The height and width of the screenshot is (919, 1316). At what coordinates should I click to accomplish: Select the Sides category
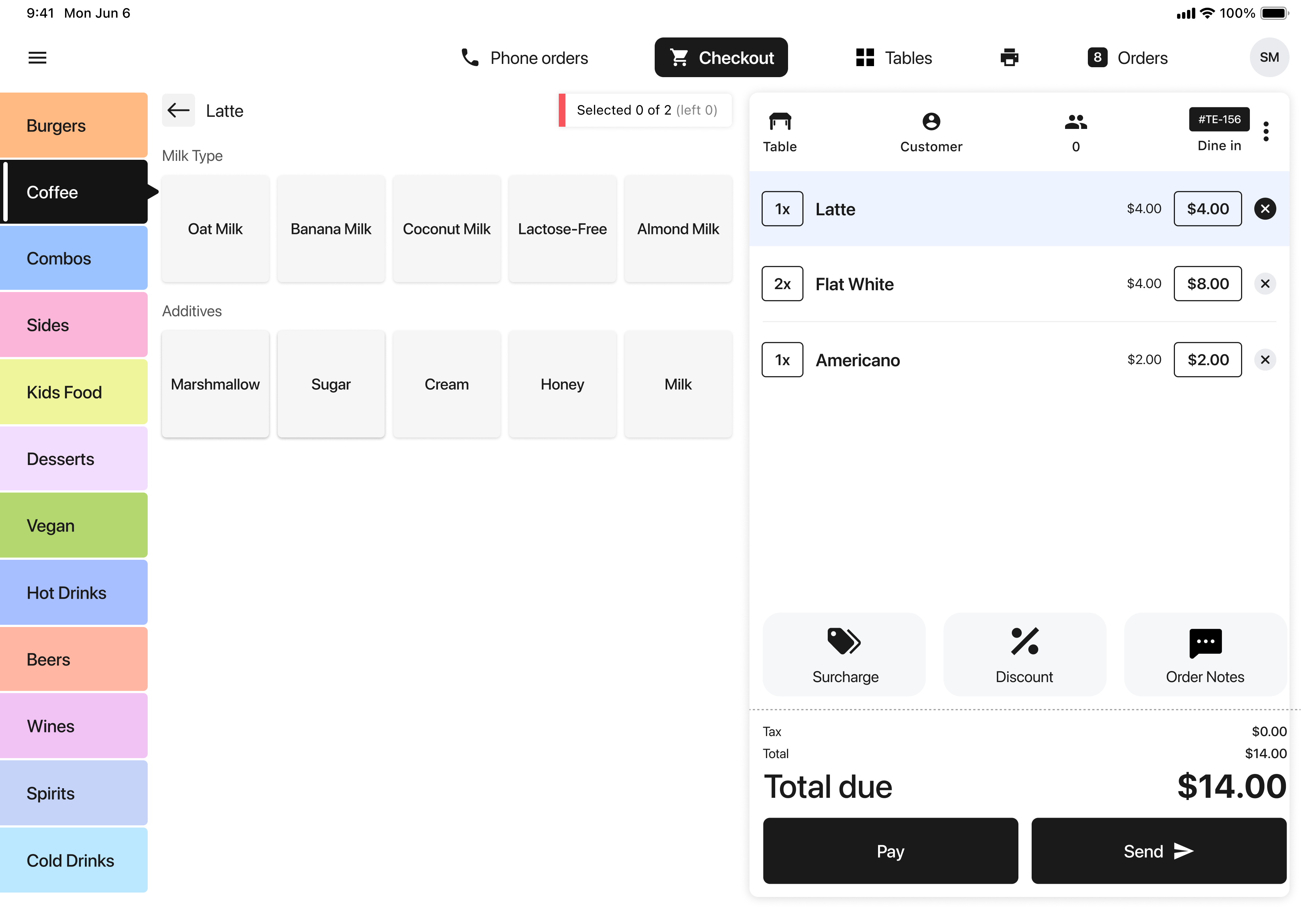[x=74, y=325]
